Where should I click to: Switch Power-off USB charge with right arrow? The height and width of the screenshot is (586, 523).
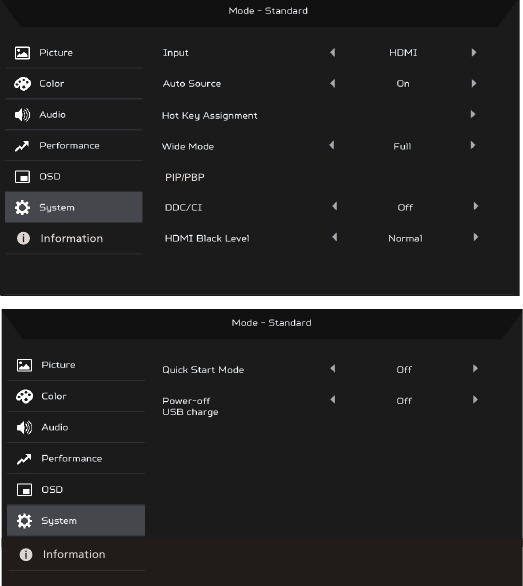click(475, 400)
